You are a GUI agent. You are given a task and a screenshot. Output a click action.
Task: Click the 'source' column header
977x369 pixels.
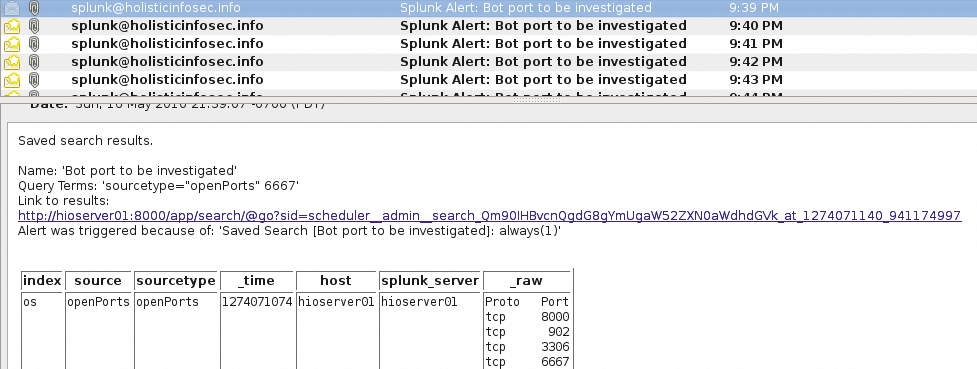[x=98, y=281]
